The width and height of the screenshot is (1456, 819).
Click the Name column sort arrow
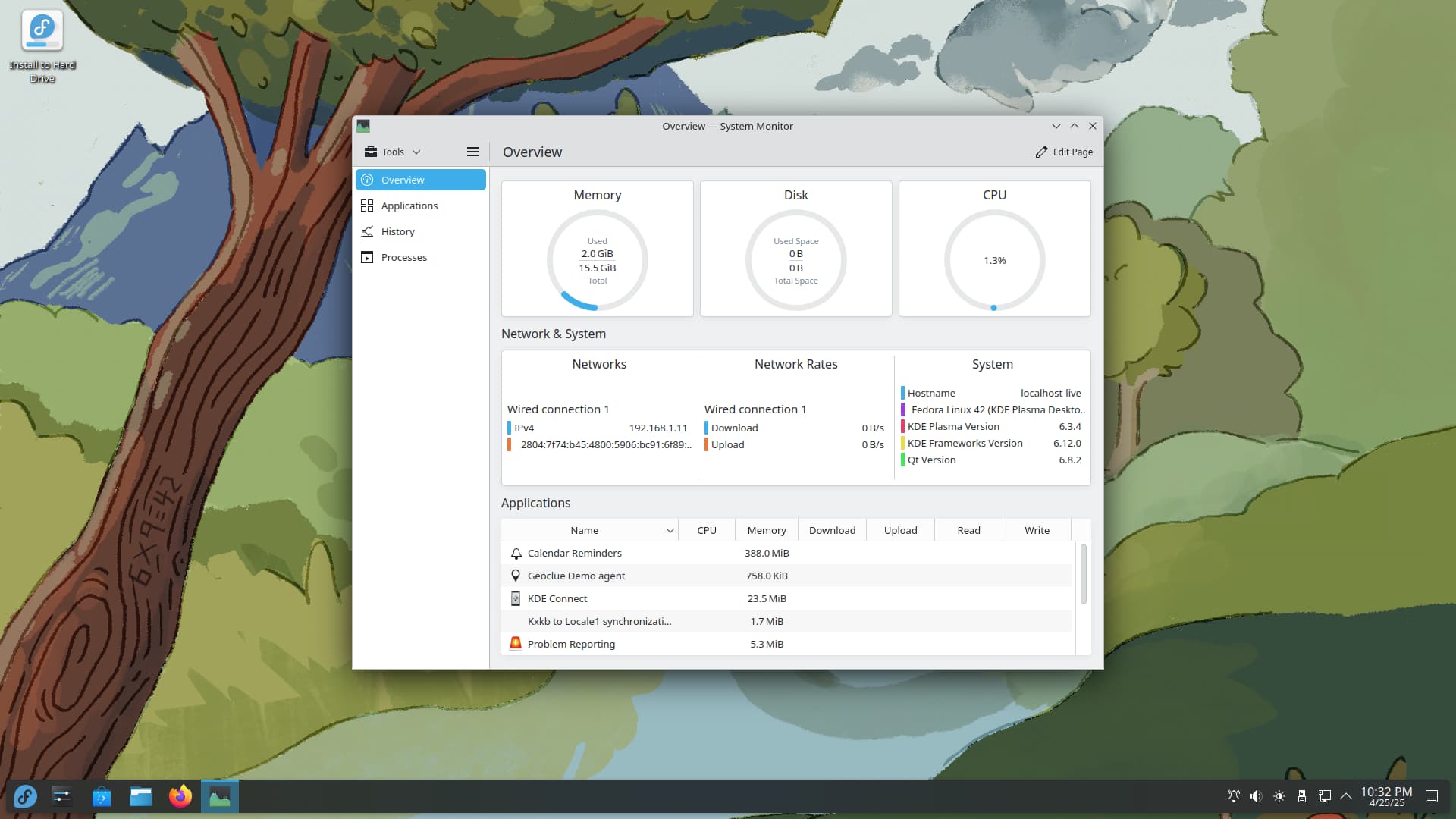pos(670,530)
